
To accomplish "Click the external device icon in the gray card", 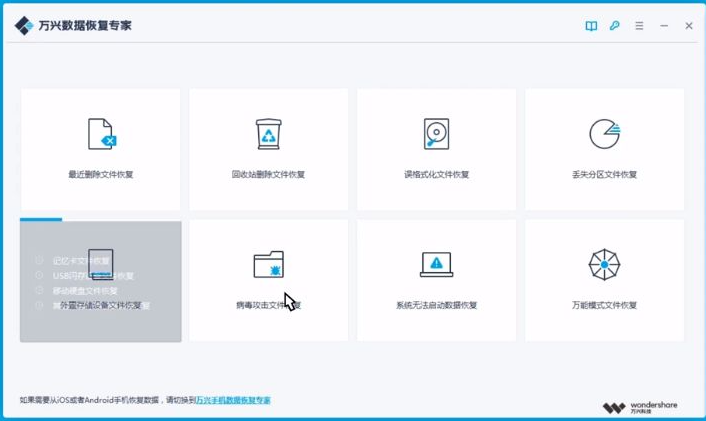I will (x=101, y=263).
